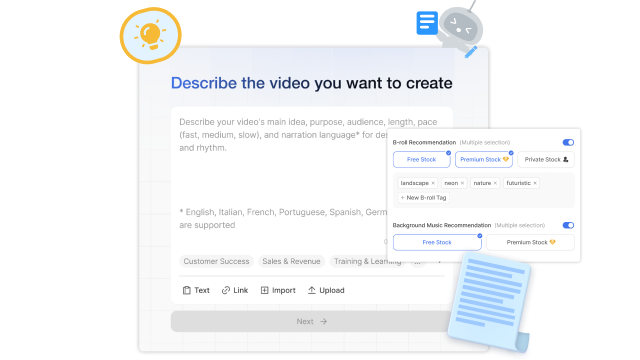Click the Import plus-box icon
This screenshot has height=360, width=640.
(264, 290)
